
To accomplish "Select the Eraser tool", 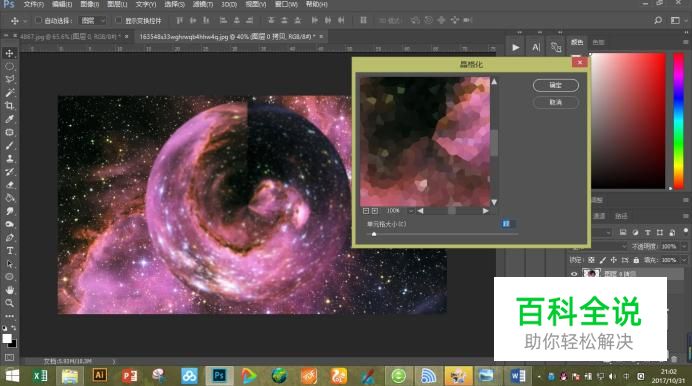I will 9,185.
